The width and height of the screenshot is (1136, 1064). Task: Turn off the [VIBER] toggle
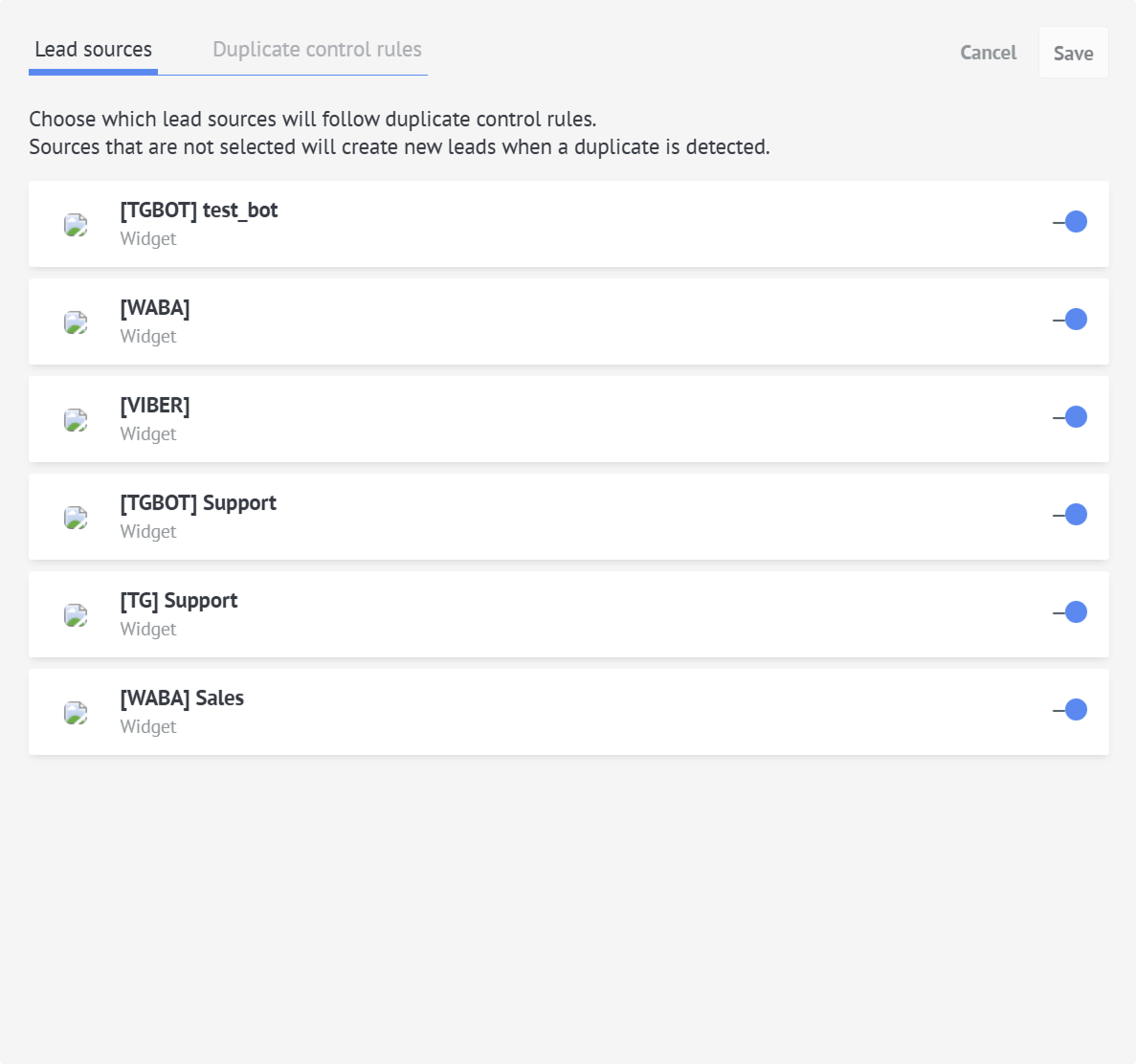pos(1070,417)
